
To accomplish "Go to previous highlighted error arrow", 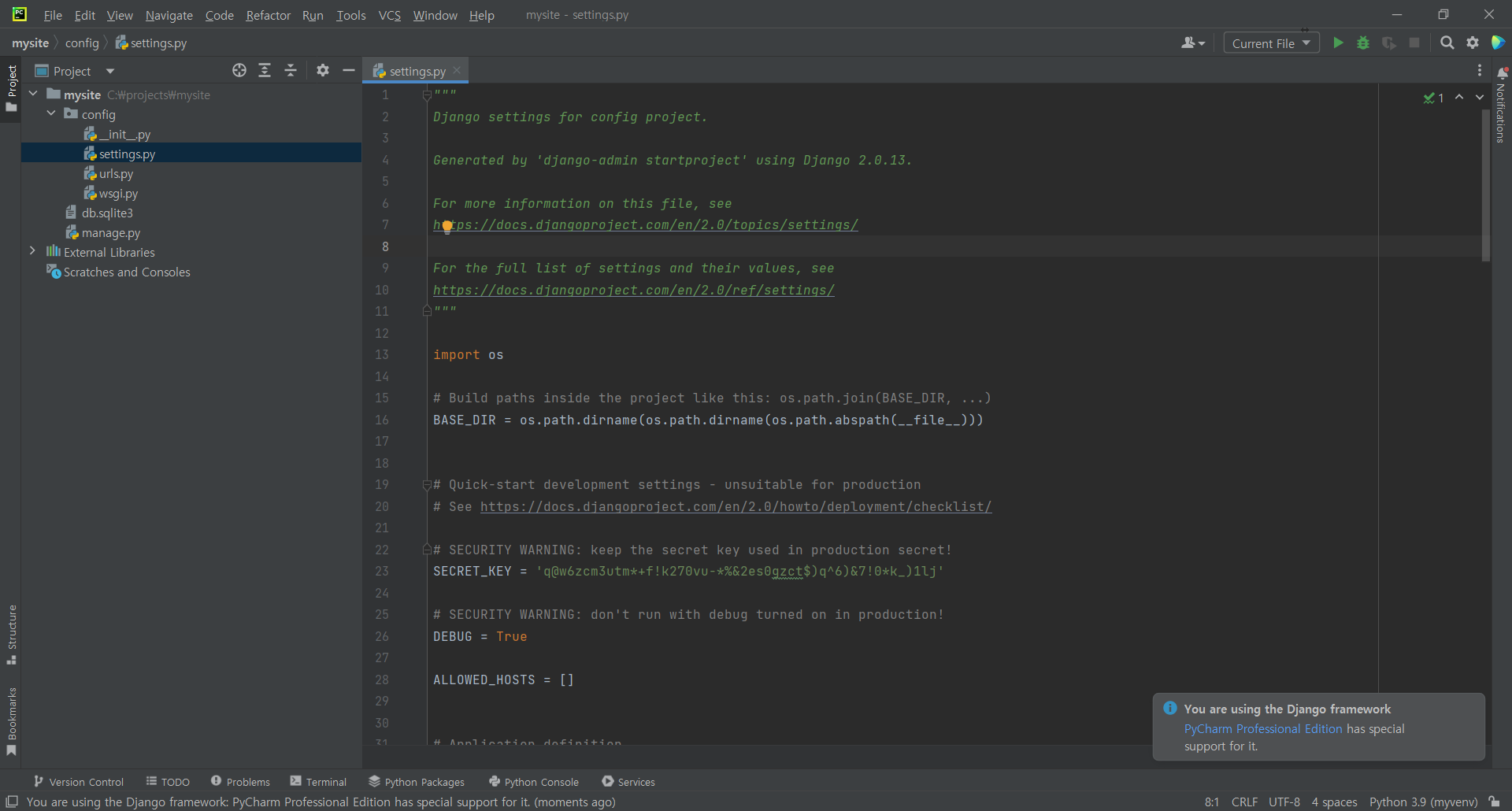I will click(x=1459, y=97).
